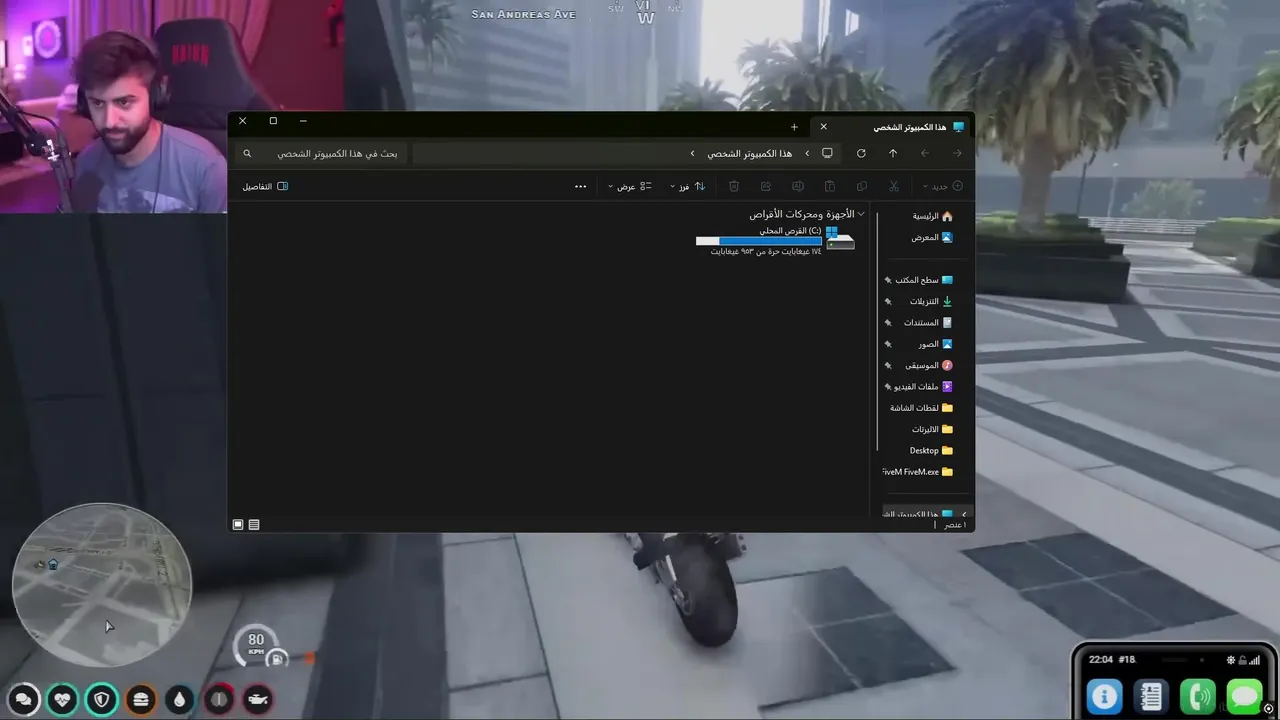Close the This PC tab
Viewport: 1280px width, 720px height.
(823, 126)
